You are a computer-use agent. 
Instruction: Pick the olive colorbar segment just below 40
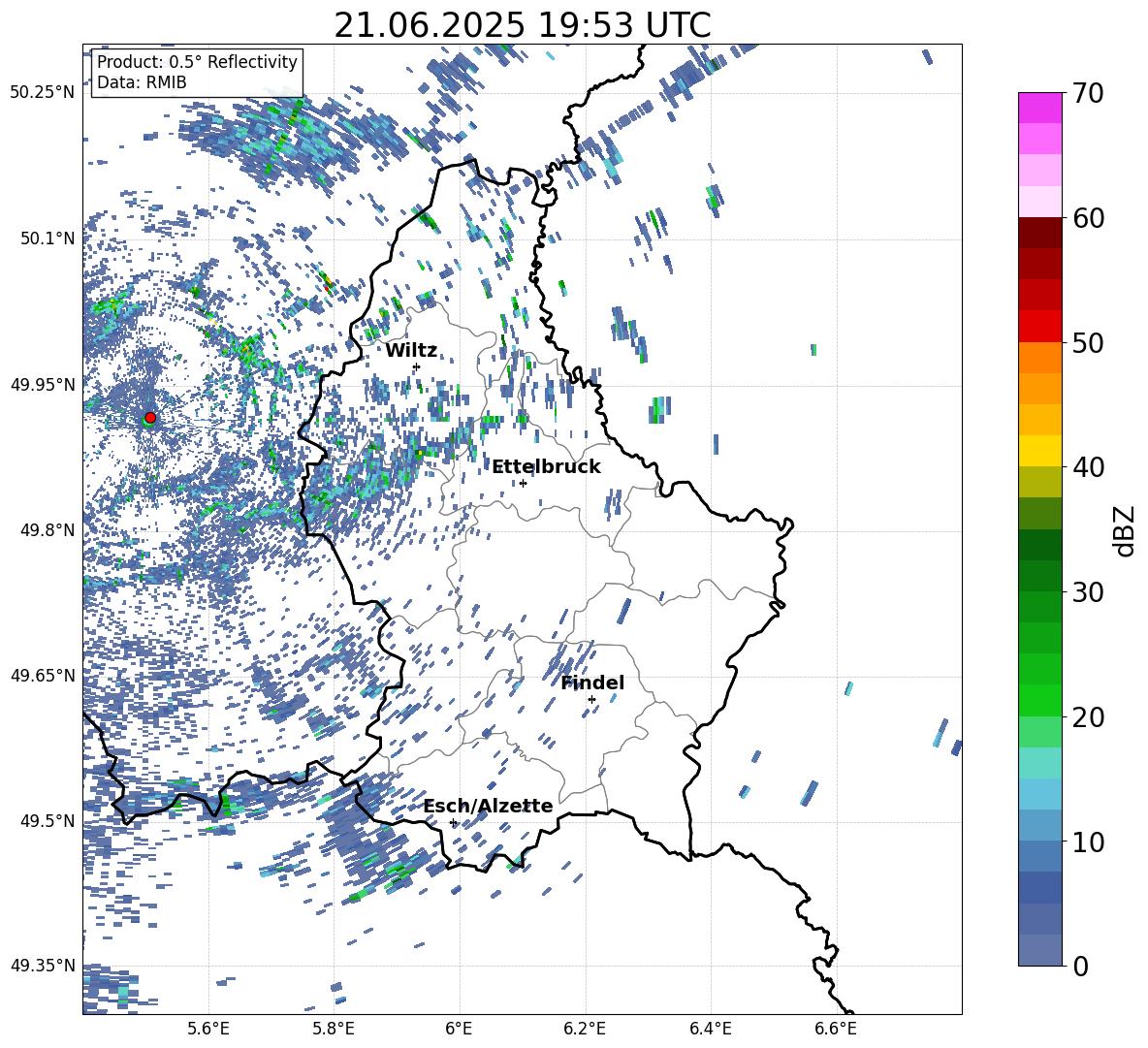[x=1039, y=482]
